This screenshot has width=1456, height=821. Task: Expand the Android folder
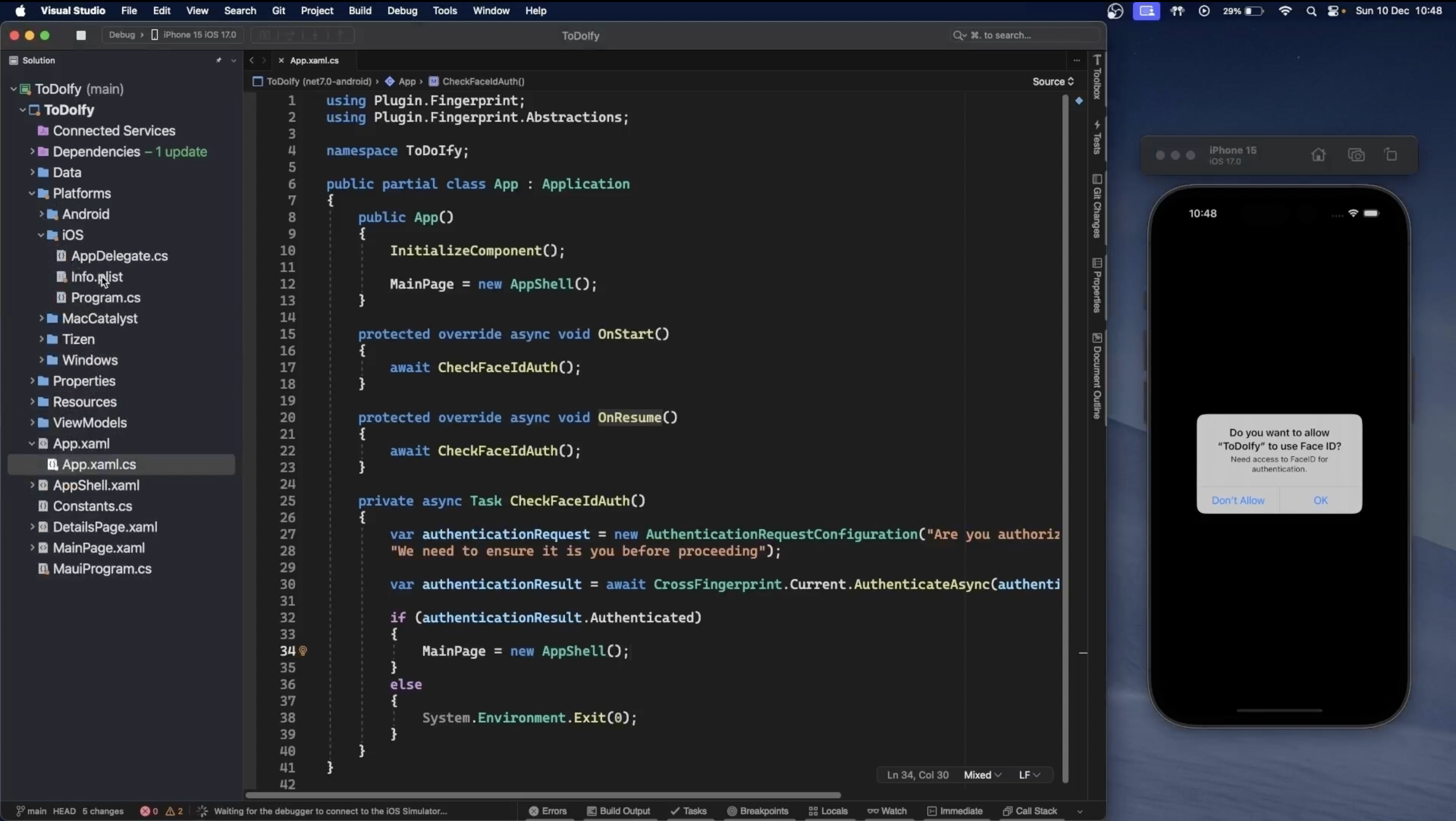coord(41,214)
